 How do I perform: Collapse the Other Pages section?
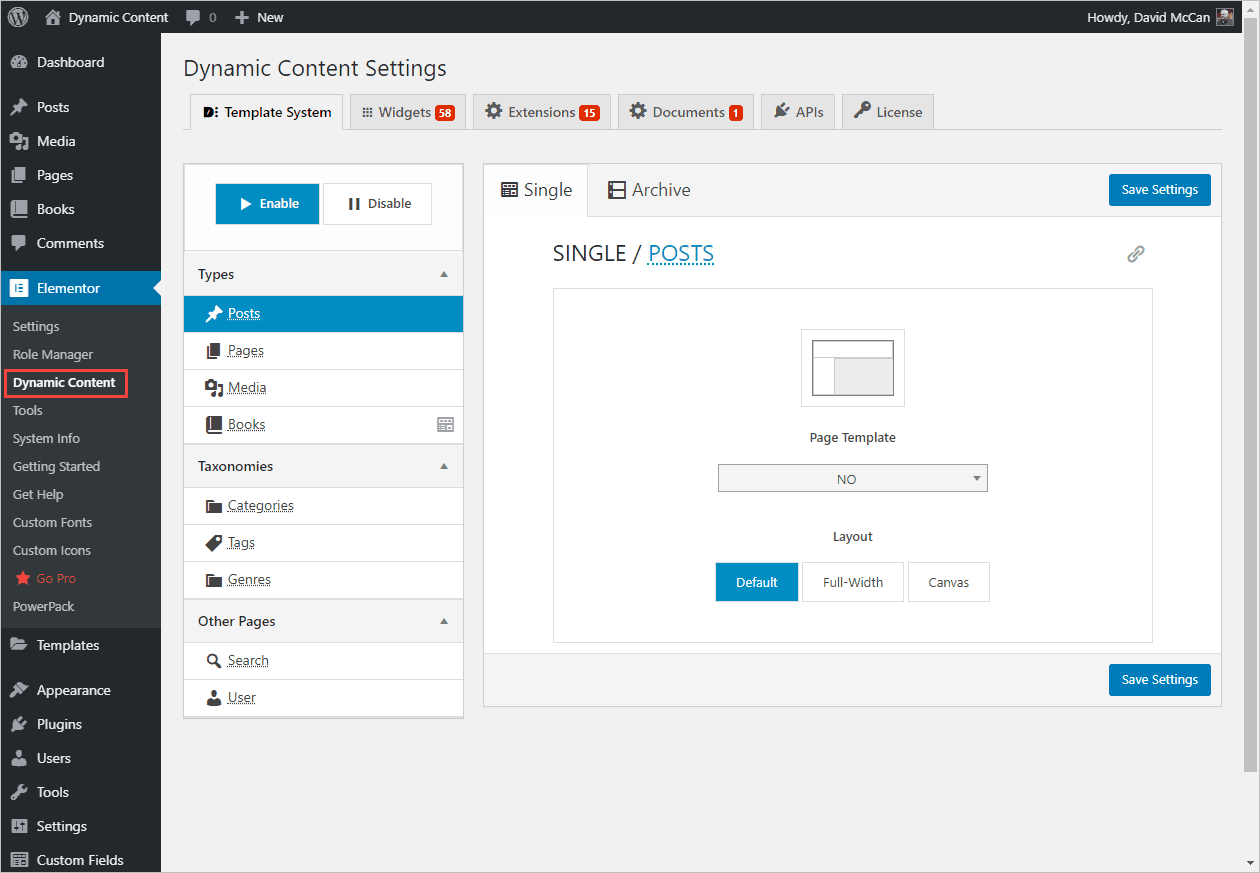coord(445,621)
